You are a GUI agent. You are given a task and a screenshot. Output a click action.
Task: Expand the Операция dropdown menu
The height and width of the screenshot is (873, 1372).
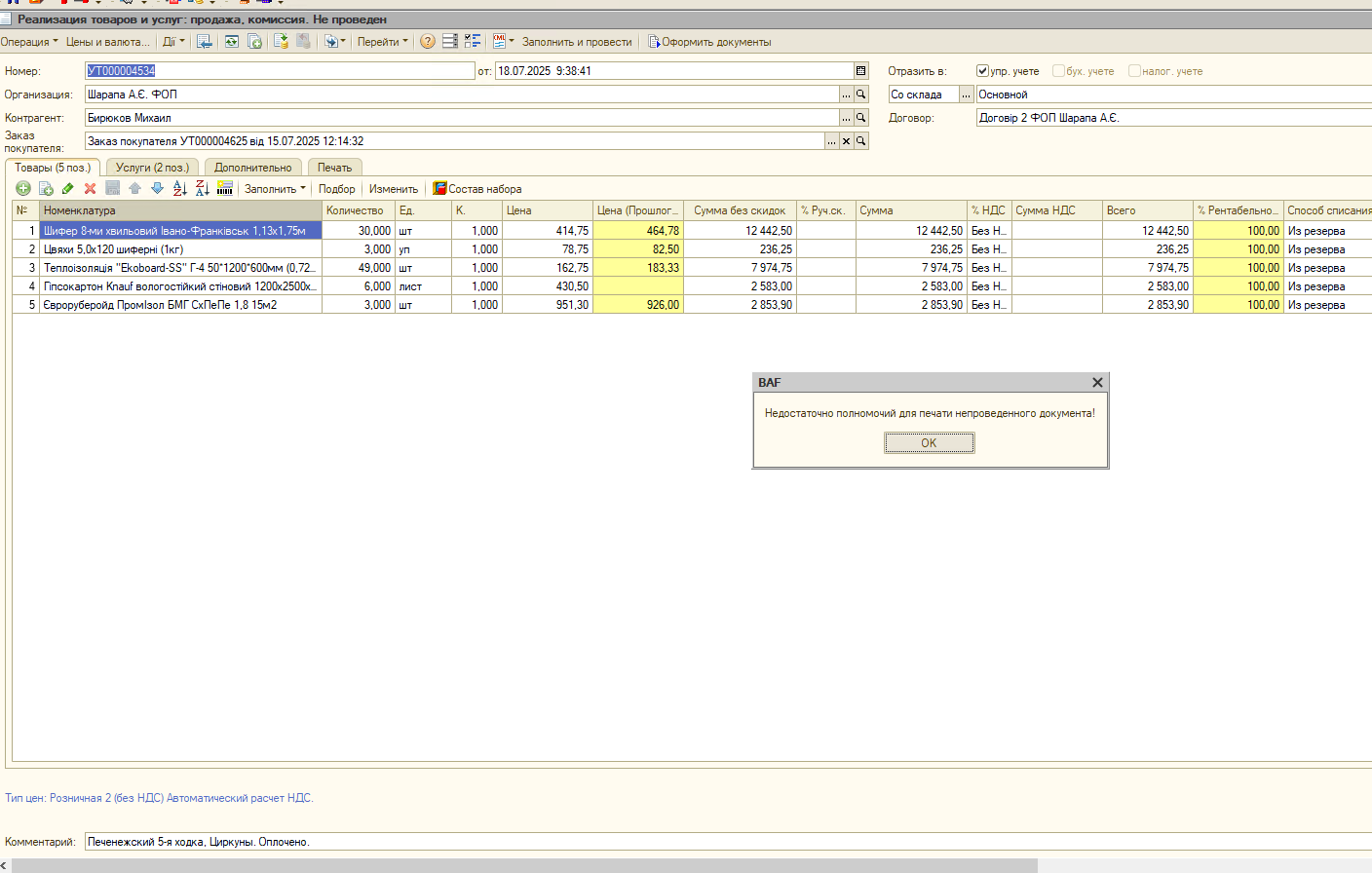pyautogui.click(x=29, y=42)
